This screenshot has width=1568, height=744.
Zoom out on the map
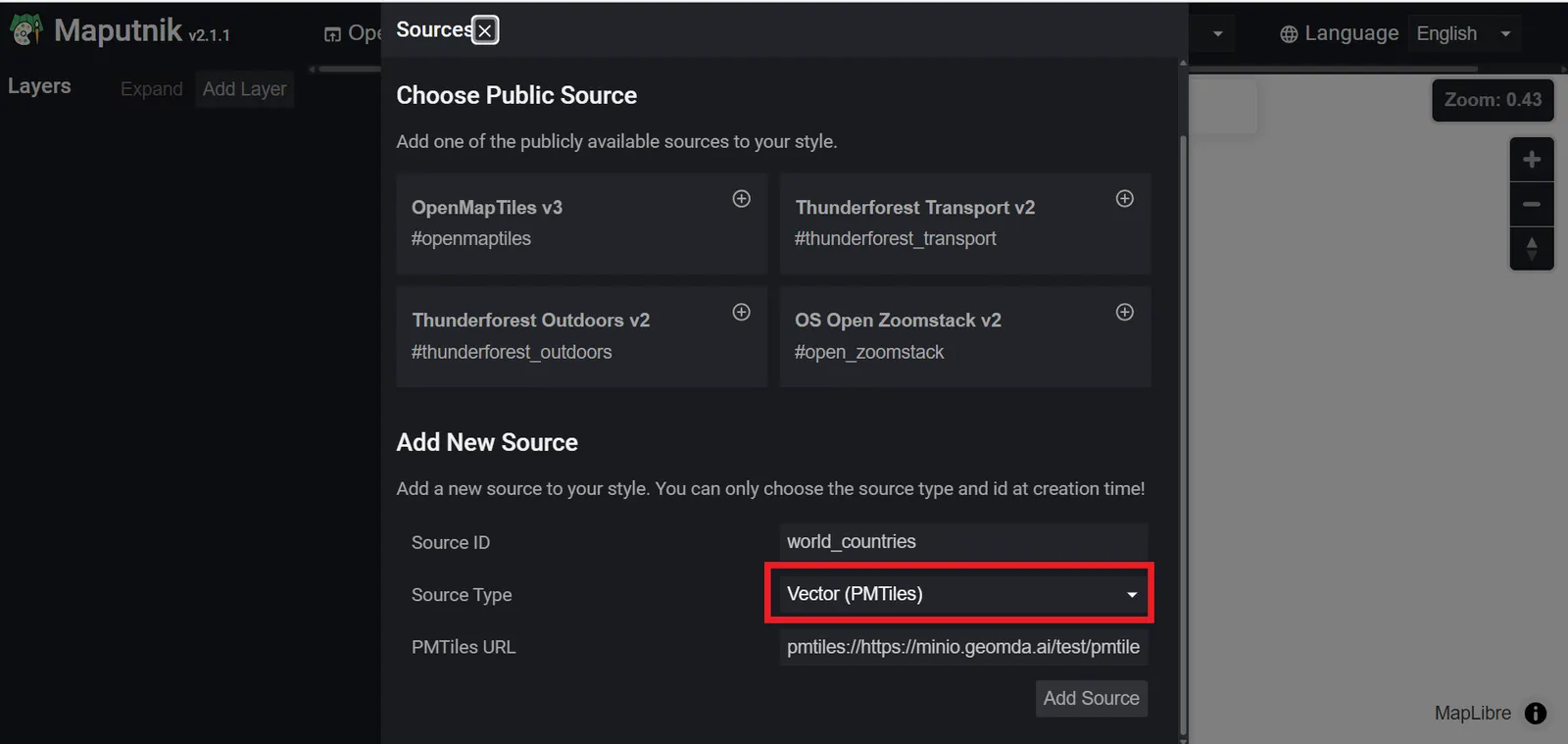pyautogui.click(x=1532, y=204)
